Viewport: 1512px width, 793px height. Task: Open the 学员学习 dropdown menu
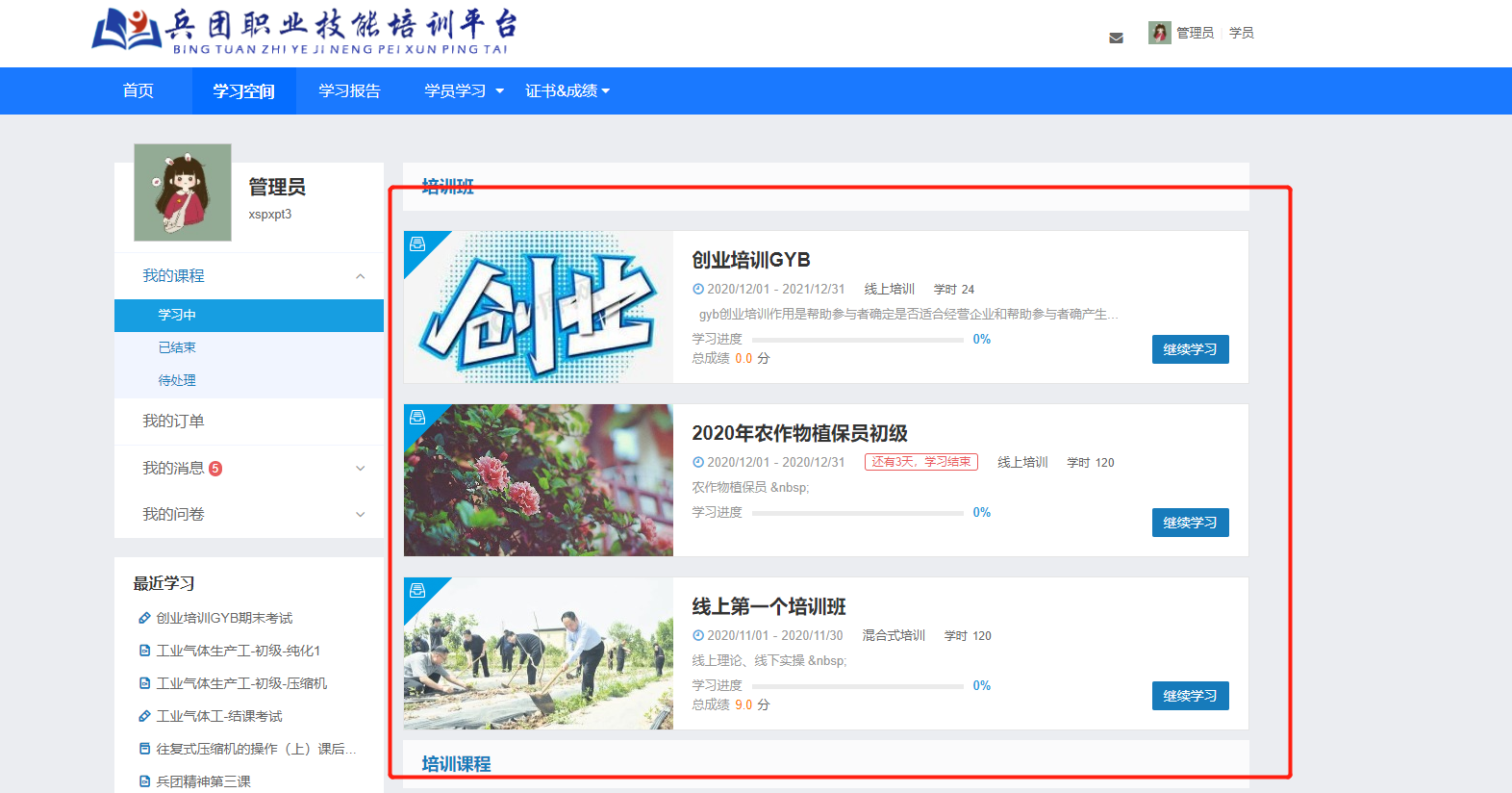click(464, 90)
